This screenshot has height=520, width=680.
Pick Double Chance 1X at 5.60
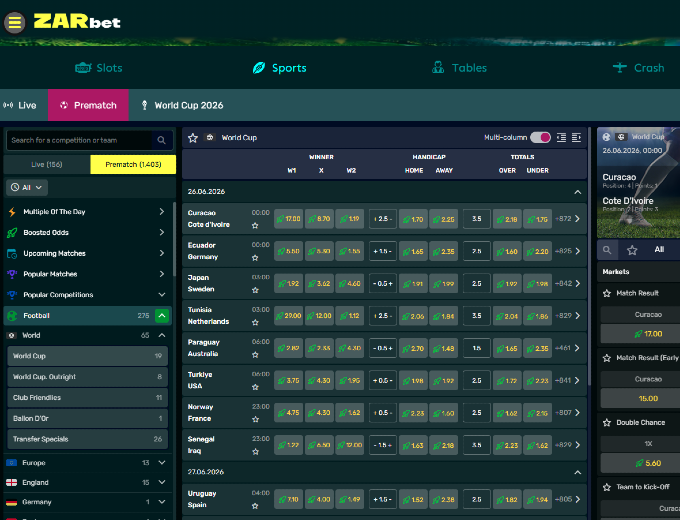click(648, 463)
